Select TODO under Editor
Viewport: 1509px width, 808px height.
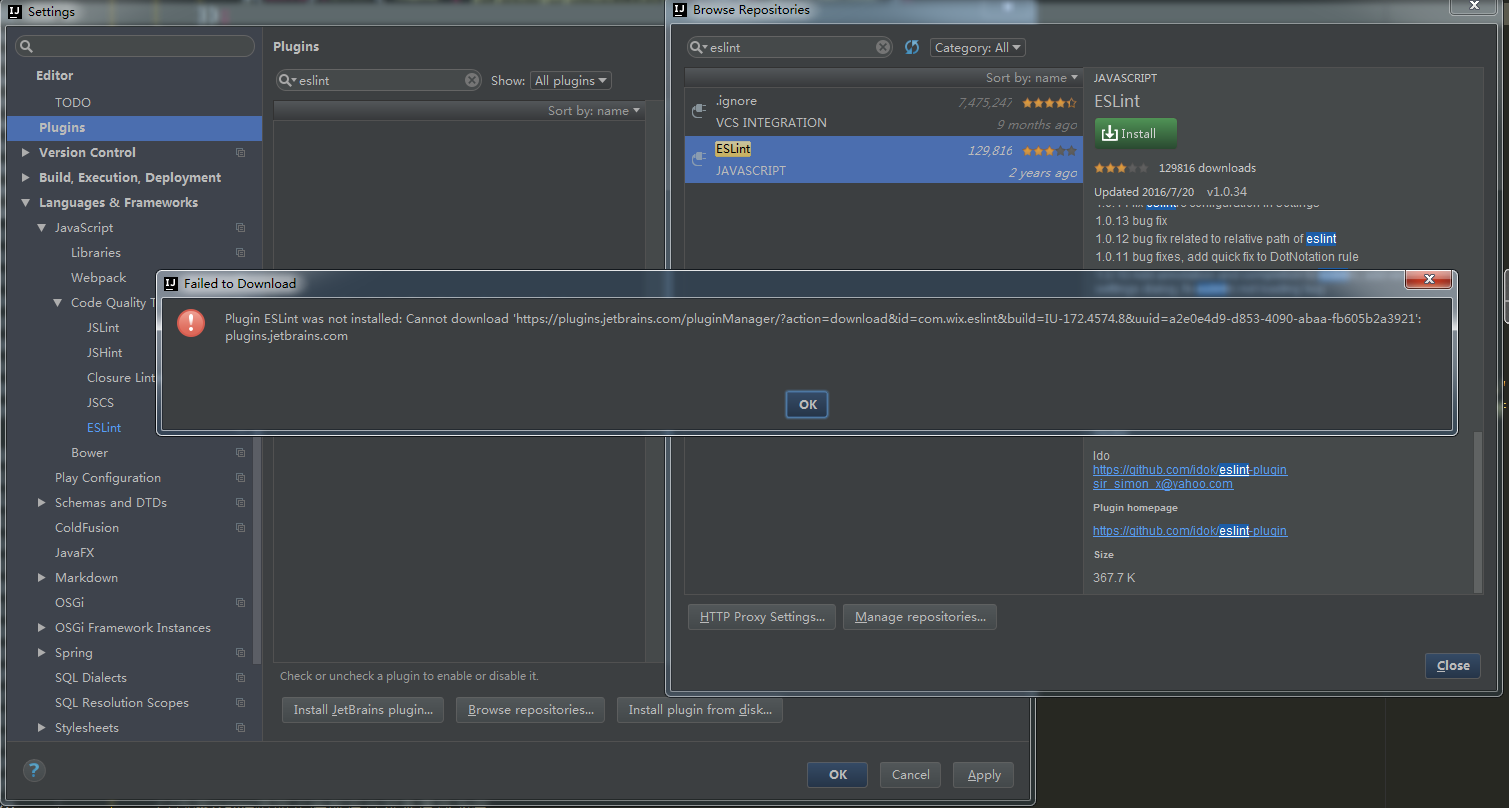tap(73, 103)
